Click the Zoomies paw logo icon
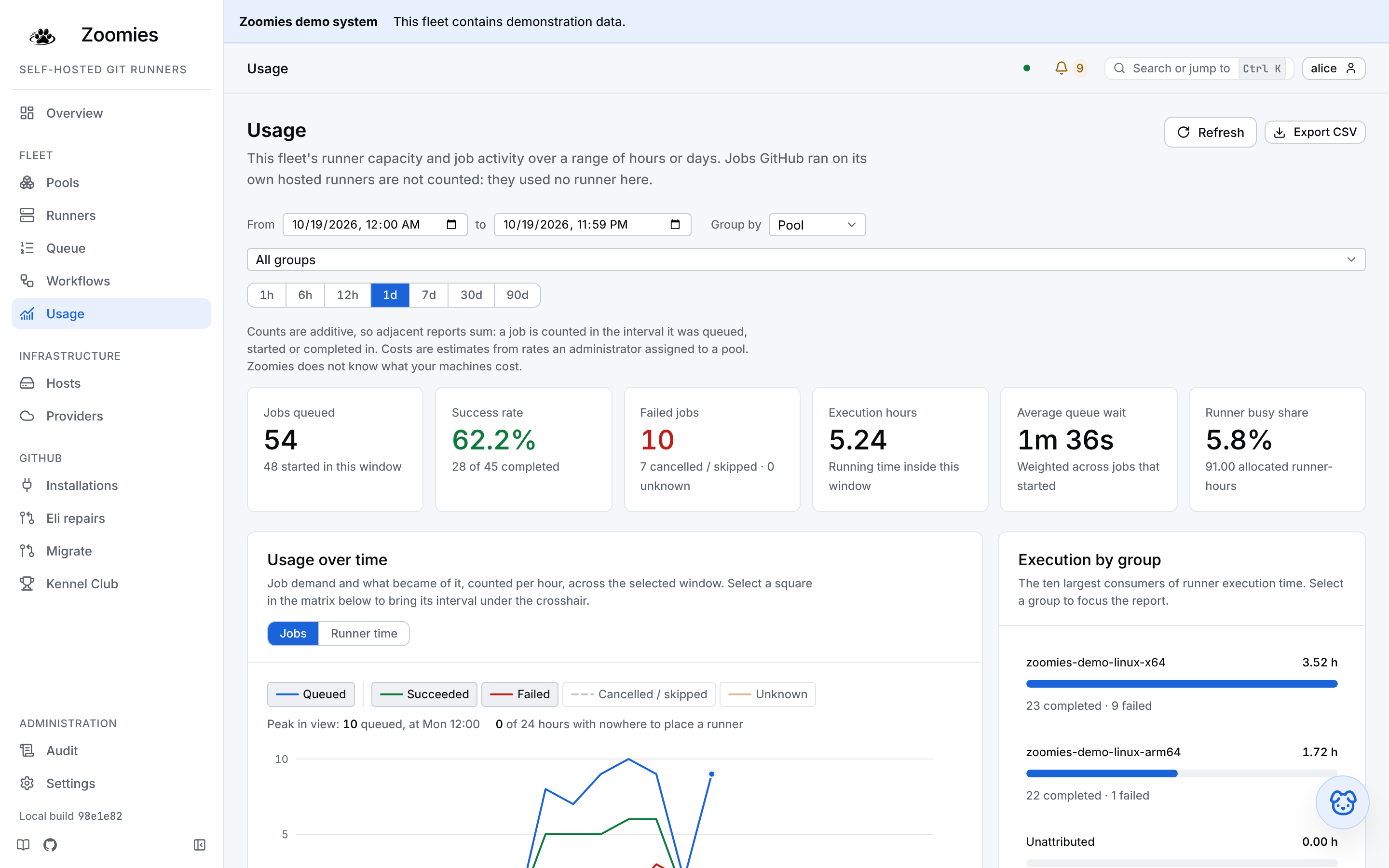 click(x=42, y=36)
